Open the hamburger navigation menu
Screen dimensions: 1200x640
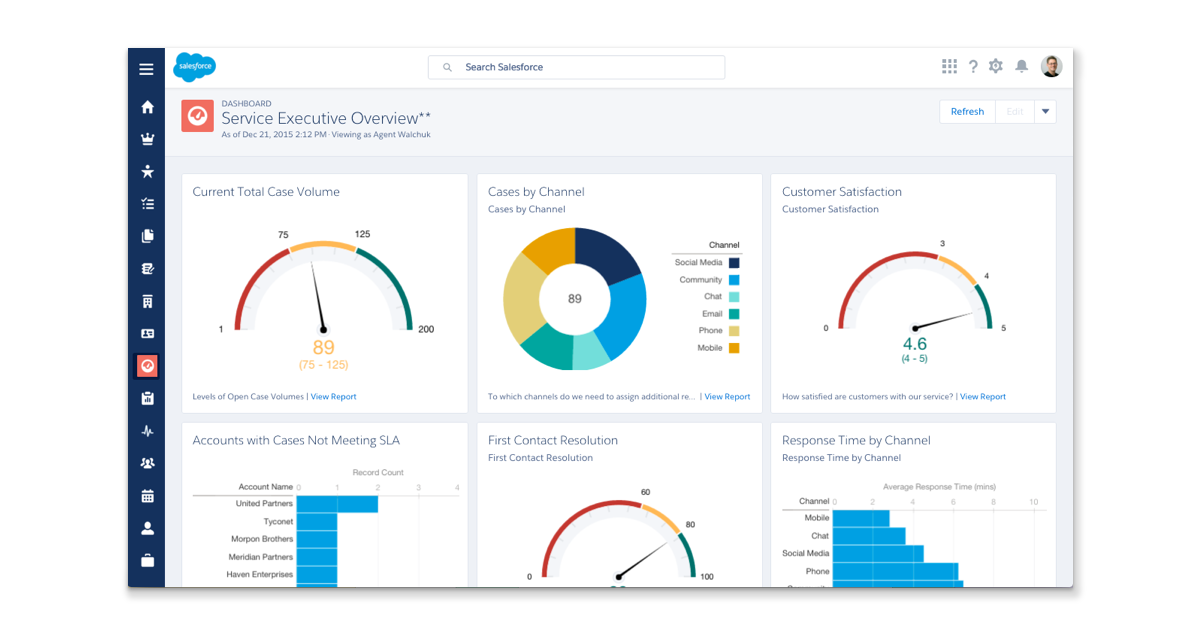147,69
